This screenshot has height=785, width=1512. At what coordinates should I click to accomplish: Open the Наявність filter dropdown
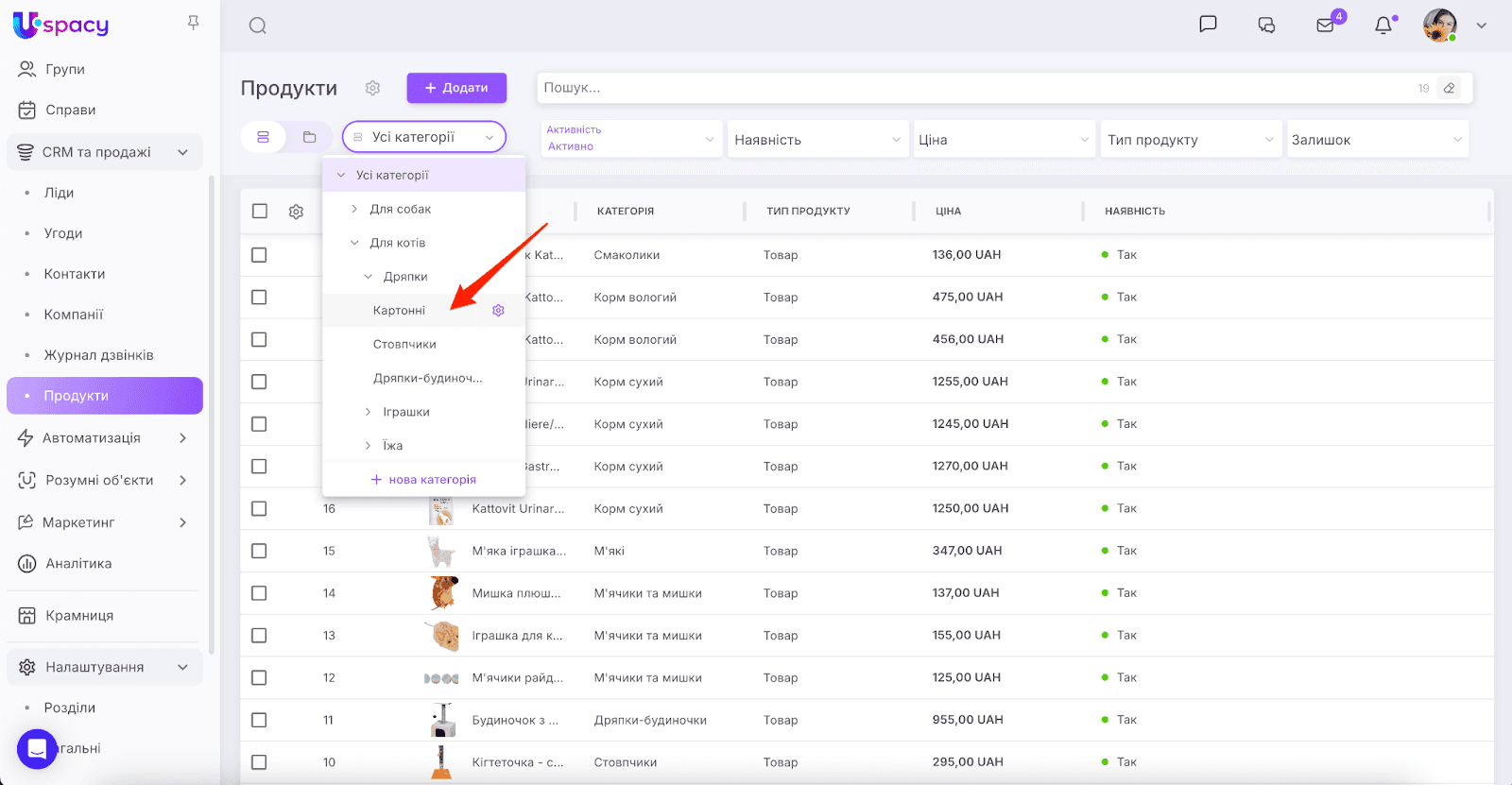(x=816, y=140)
